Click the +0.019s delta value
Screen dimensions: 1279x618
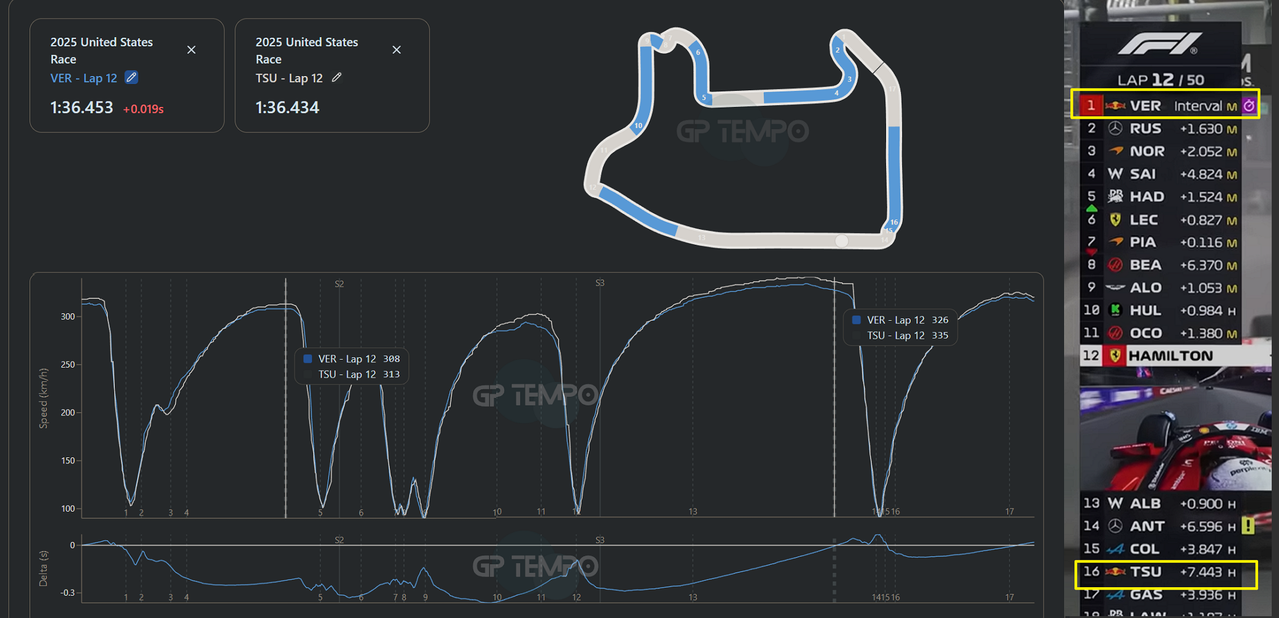(x=143, y=108)
